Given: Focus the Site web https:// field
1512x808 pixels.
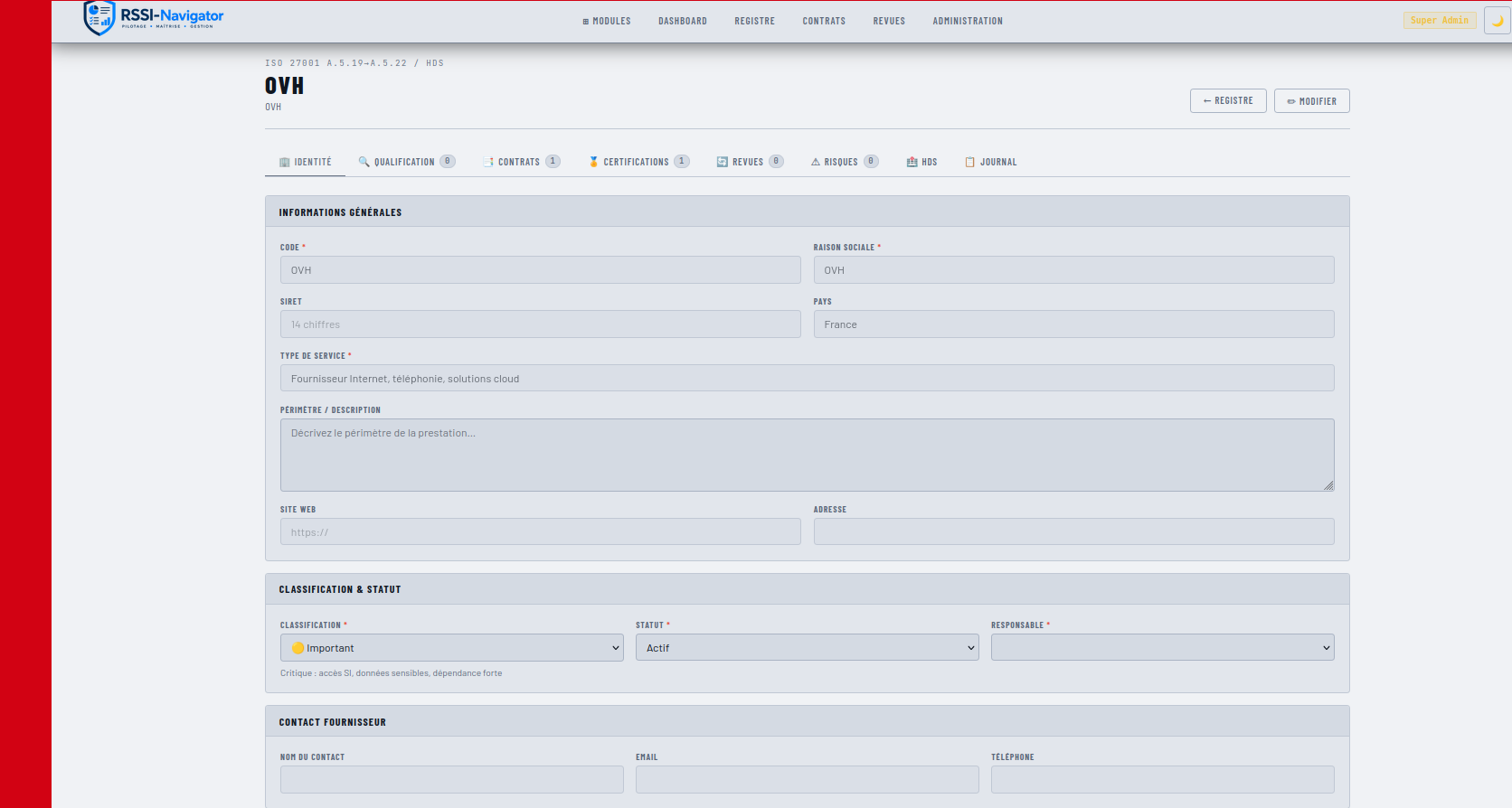Looking at the screenshot, I should [541, 531].
